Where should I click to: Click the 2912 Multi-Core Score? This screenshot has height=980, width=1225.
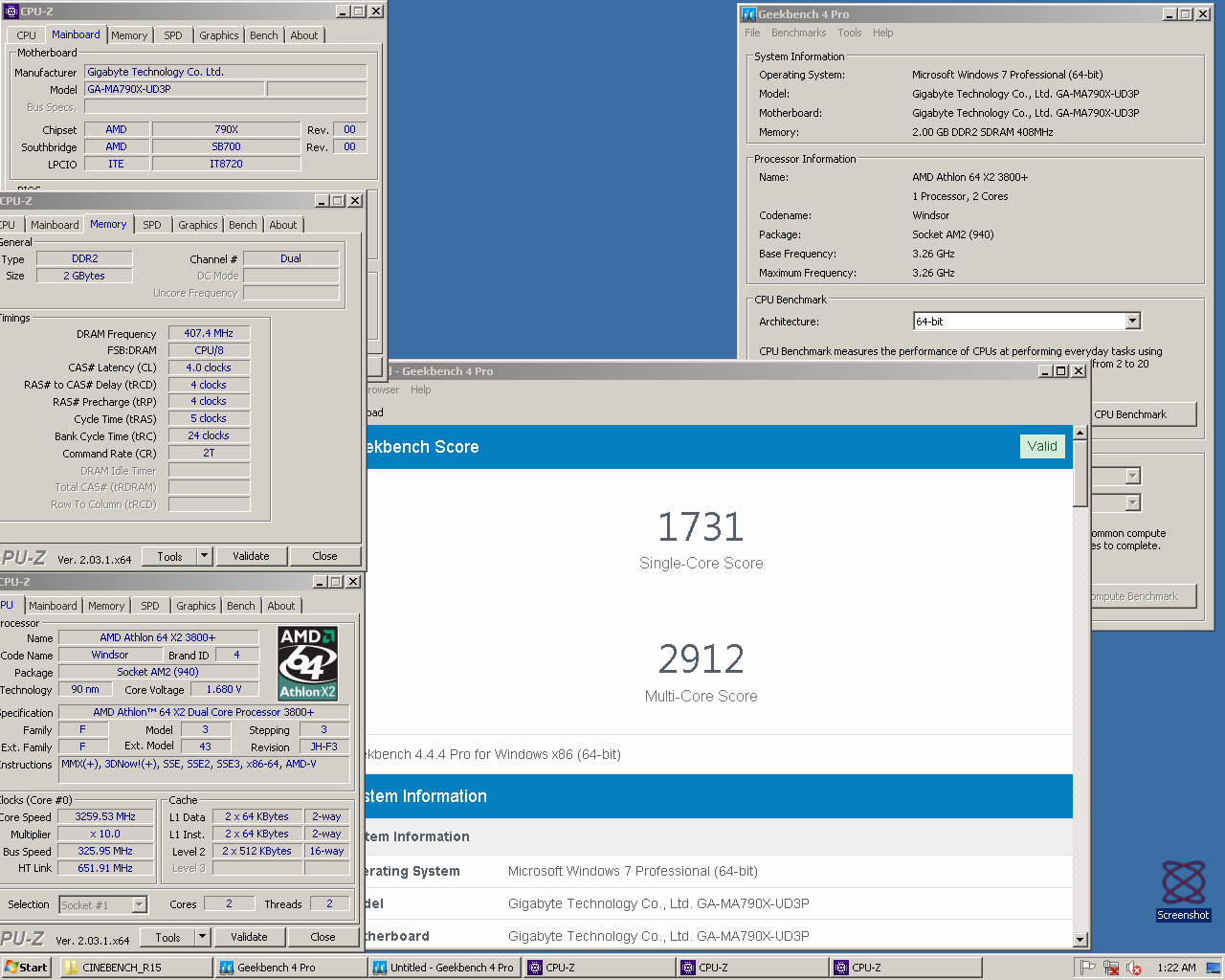pyautogui.click(x=701, y=659)
